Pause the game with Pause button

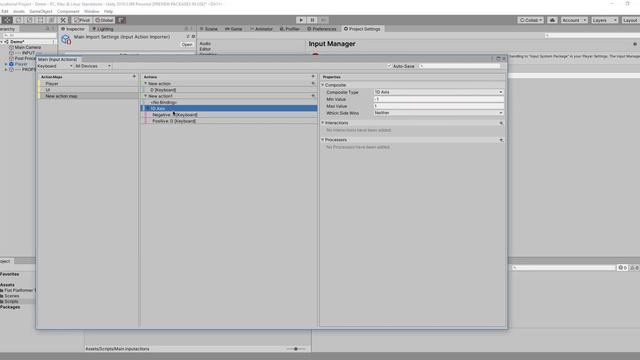point(312,20)
